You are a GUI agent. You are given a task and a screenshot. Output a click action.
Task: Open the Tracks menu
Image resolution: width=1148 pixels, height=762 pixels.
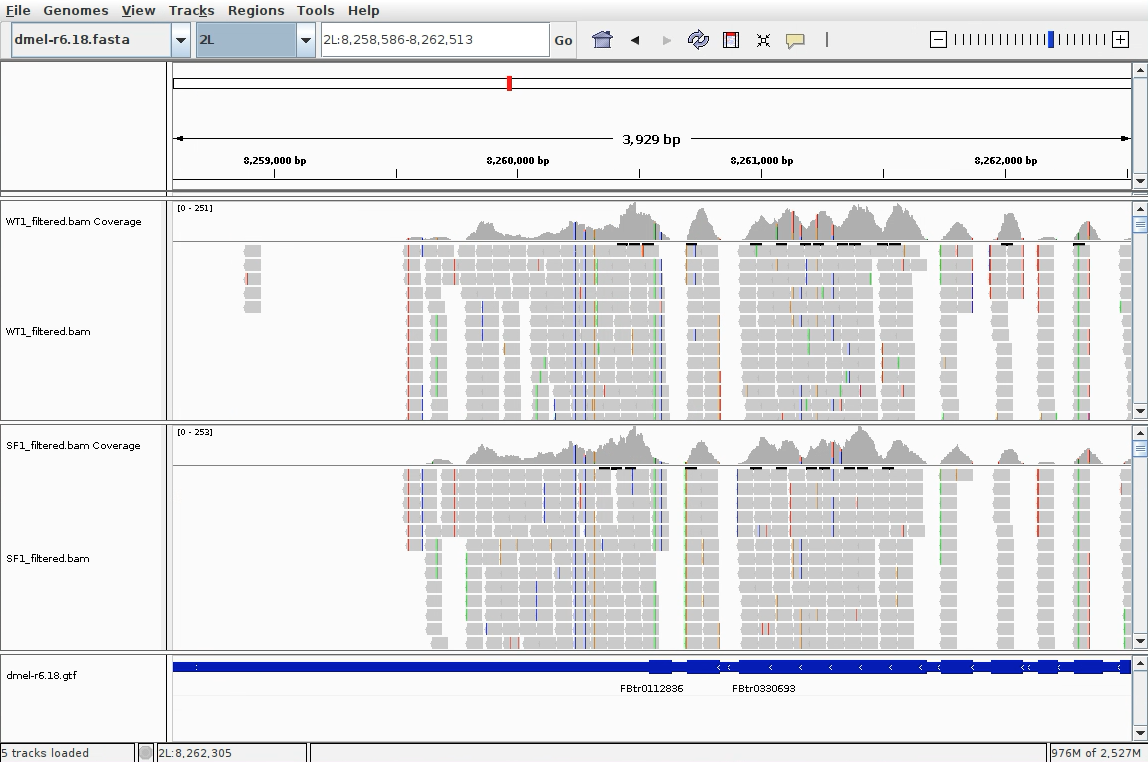[191, 10]
